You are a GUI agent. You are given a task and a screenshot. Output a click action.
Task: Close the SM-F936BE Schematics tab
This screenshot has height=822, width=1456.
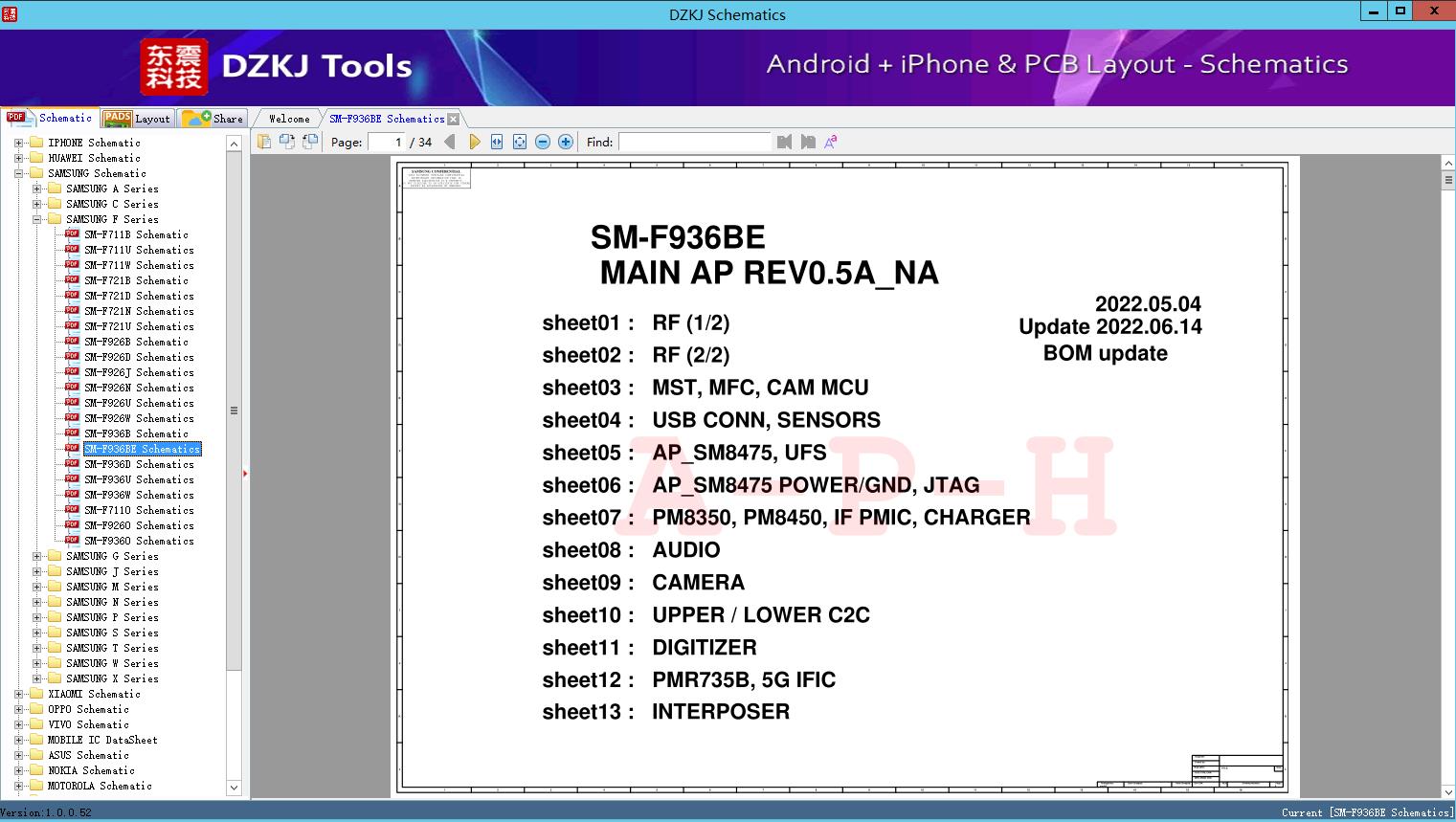pos(454,119)
